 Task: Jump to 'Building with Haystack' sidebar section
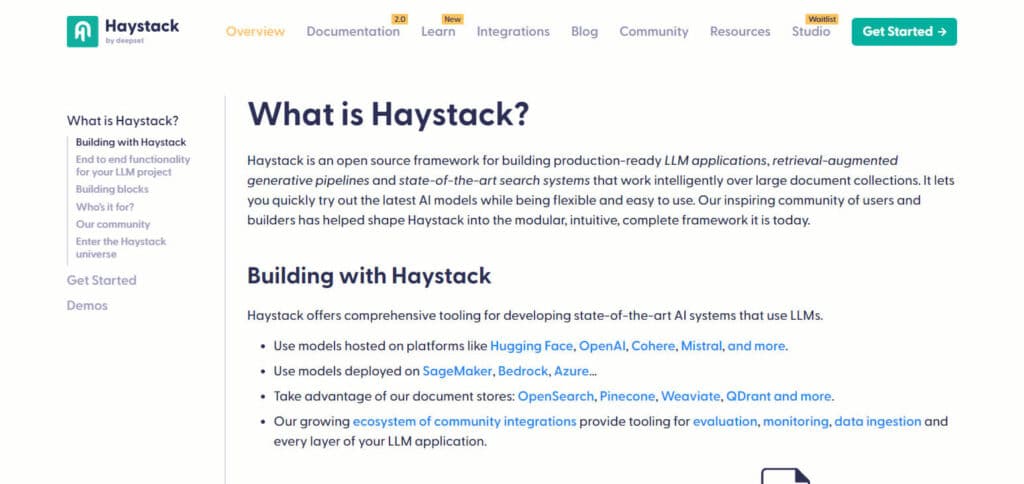click(131, 142)
